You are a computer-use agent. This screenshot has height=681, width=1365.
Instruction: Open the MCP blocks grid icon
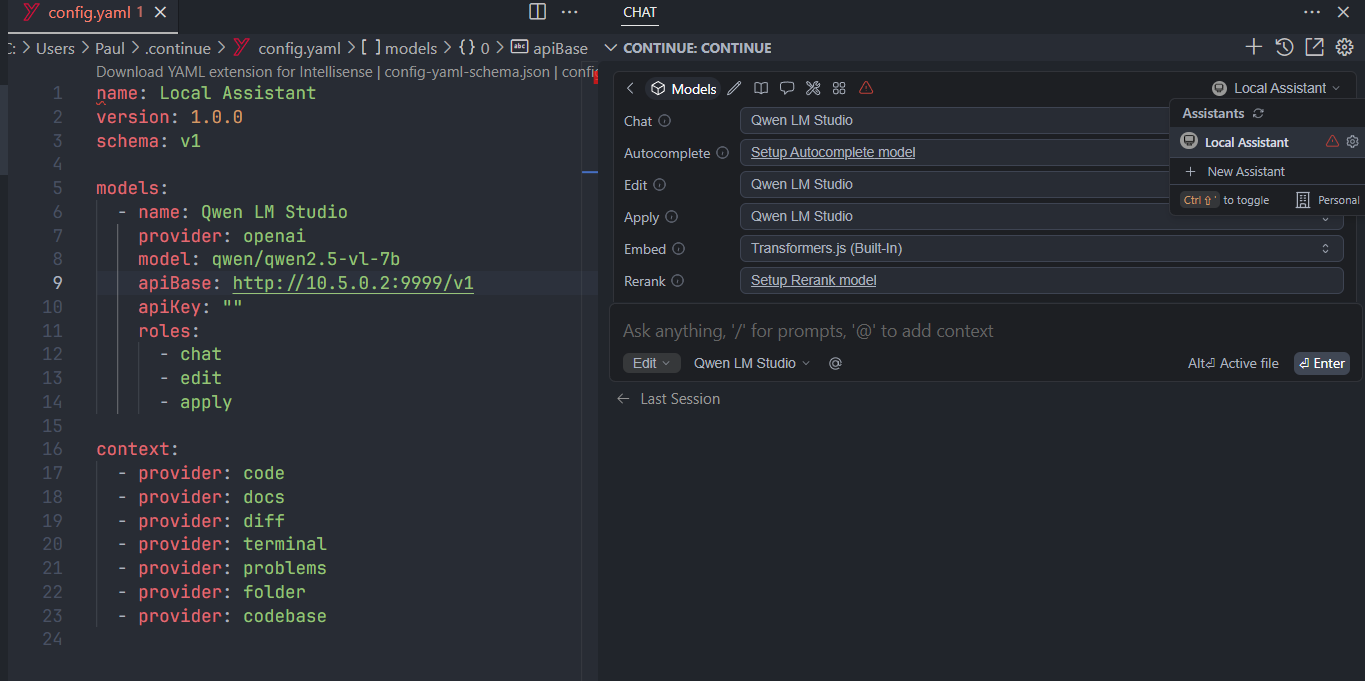(839, 88)
